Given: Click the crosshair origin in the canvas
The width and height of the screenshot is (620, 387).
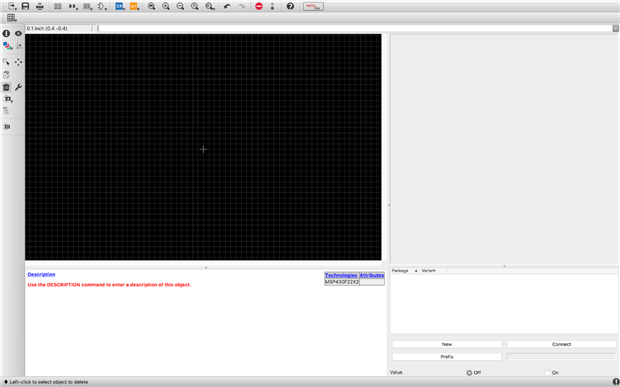Looking at the screenshot, I should coord(203,149).
